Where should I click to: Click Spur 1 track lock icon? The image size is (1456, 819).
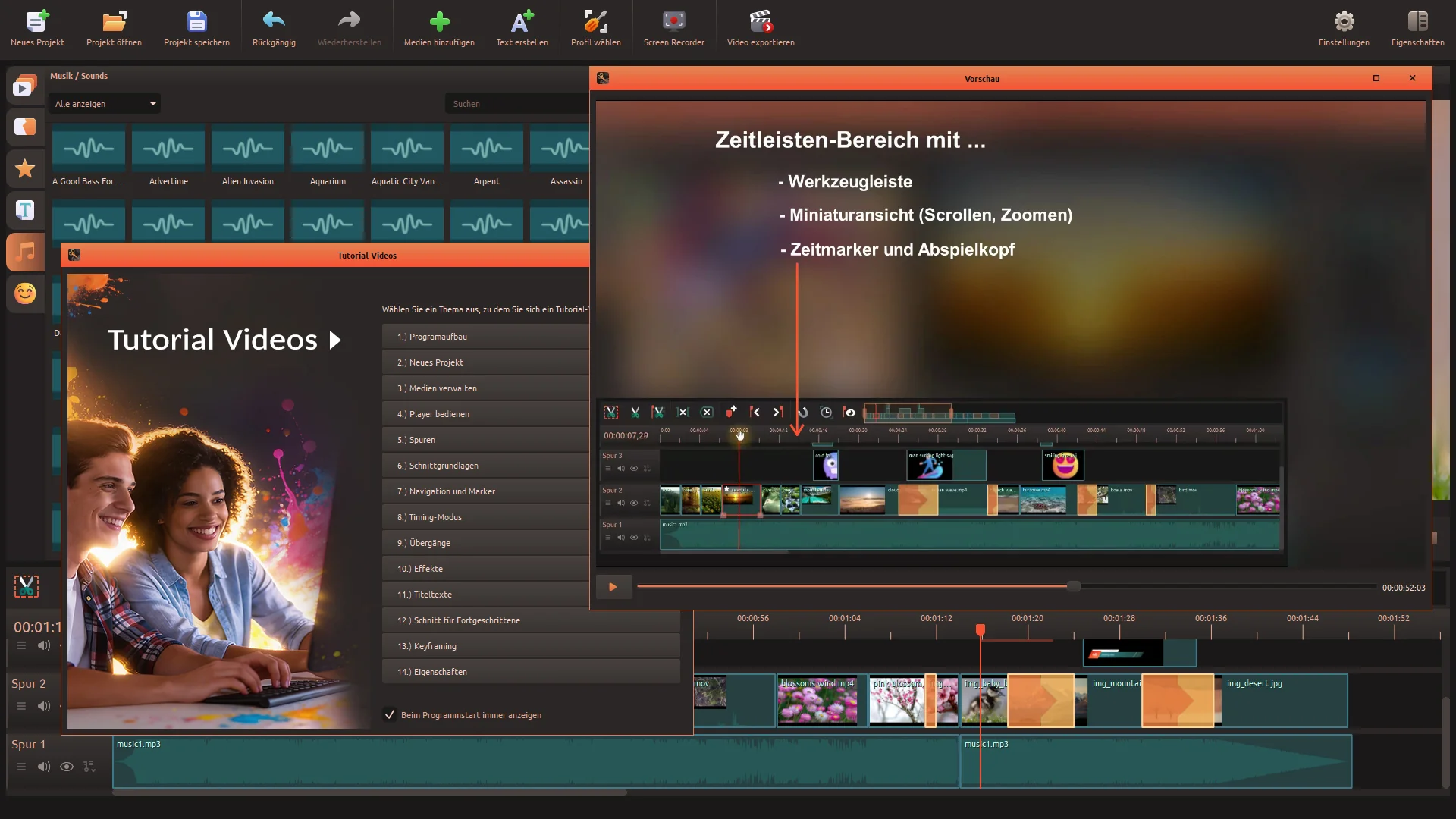pyautogui.click(x=89, y=767)
